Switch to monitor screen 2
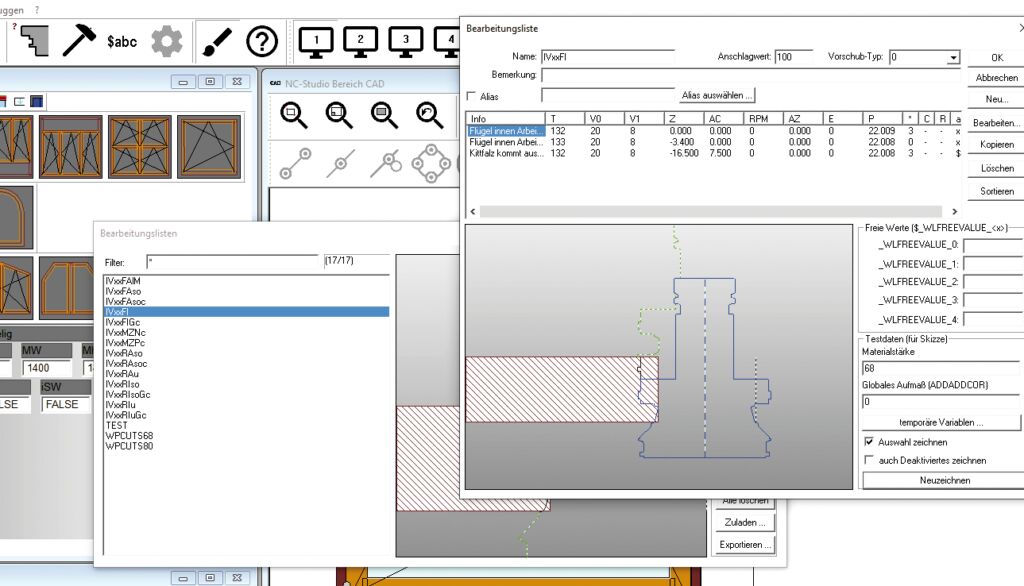Screen dimensions: 1024x586 [x=361, y=40]
